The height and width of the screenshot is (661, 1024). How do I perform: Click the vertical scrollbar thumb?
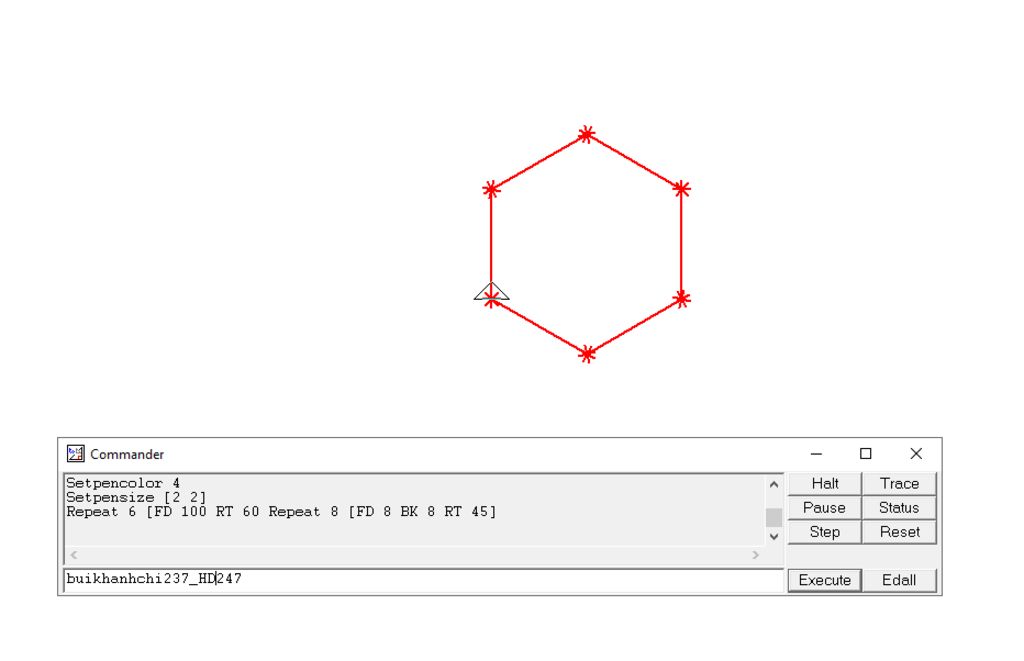774,517
